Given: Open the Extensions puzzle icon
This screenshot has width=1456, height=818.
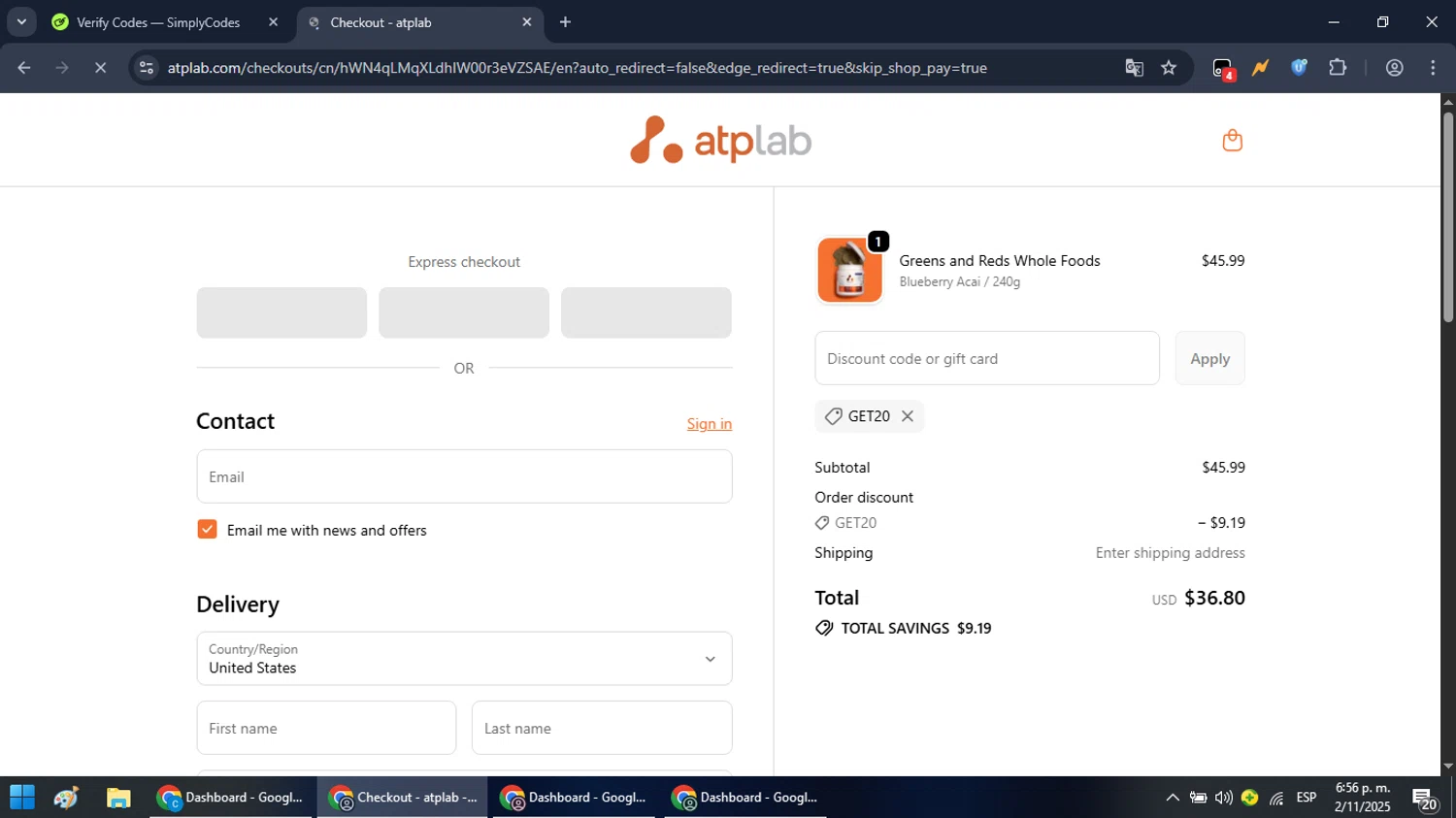Looking at the screenshot, I should pyautogui.click(x=1338, y=68).
